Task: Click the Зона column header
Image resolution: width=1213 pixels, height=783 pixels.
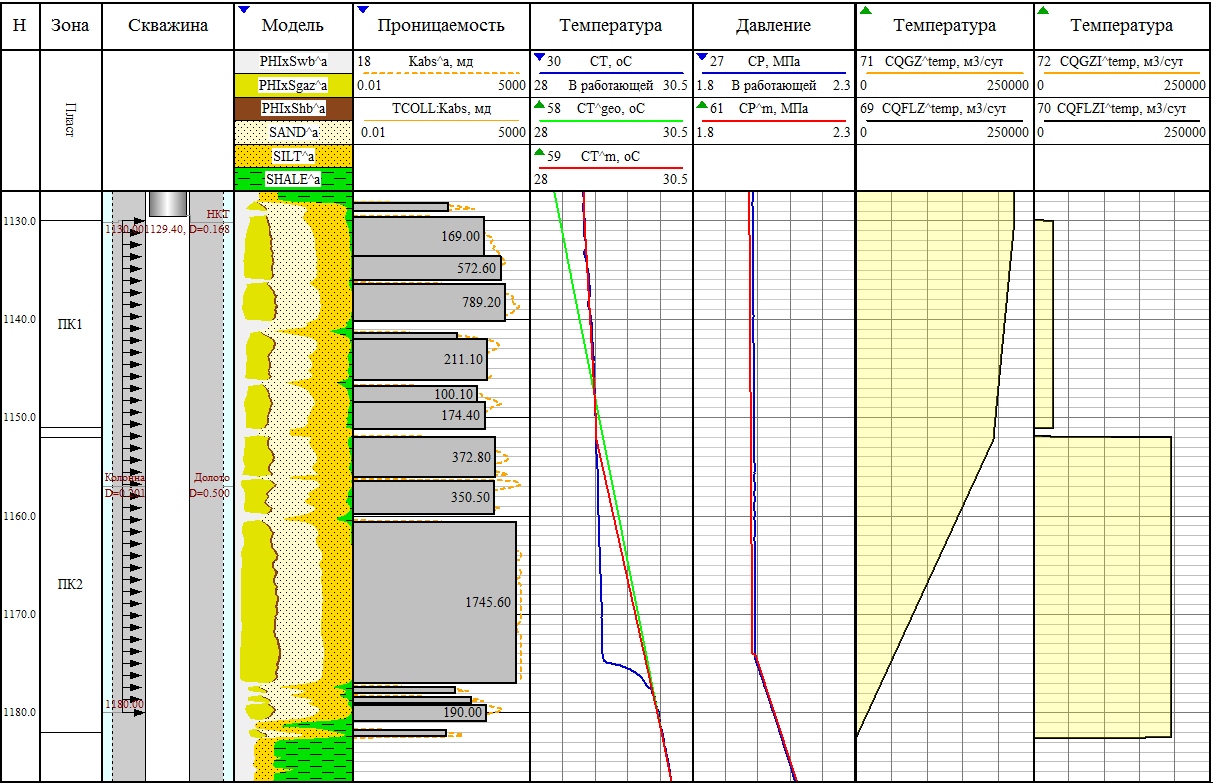Action: 70,25
